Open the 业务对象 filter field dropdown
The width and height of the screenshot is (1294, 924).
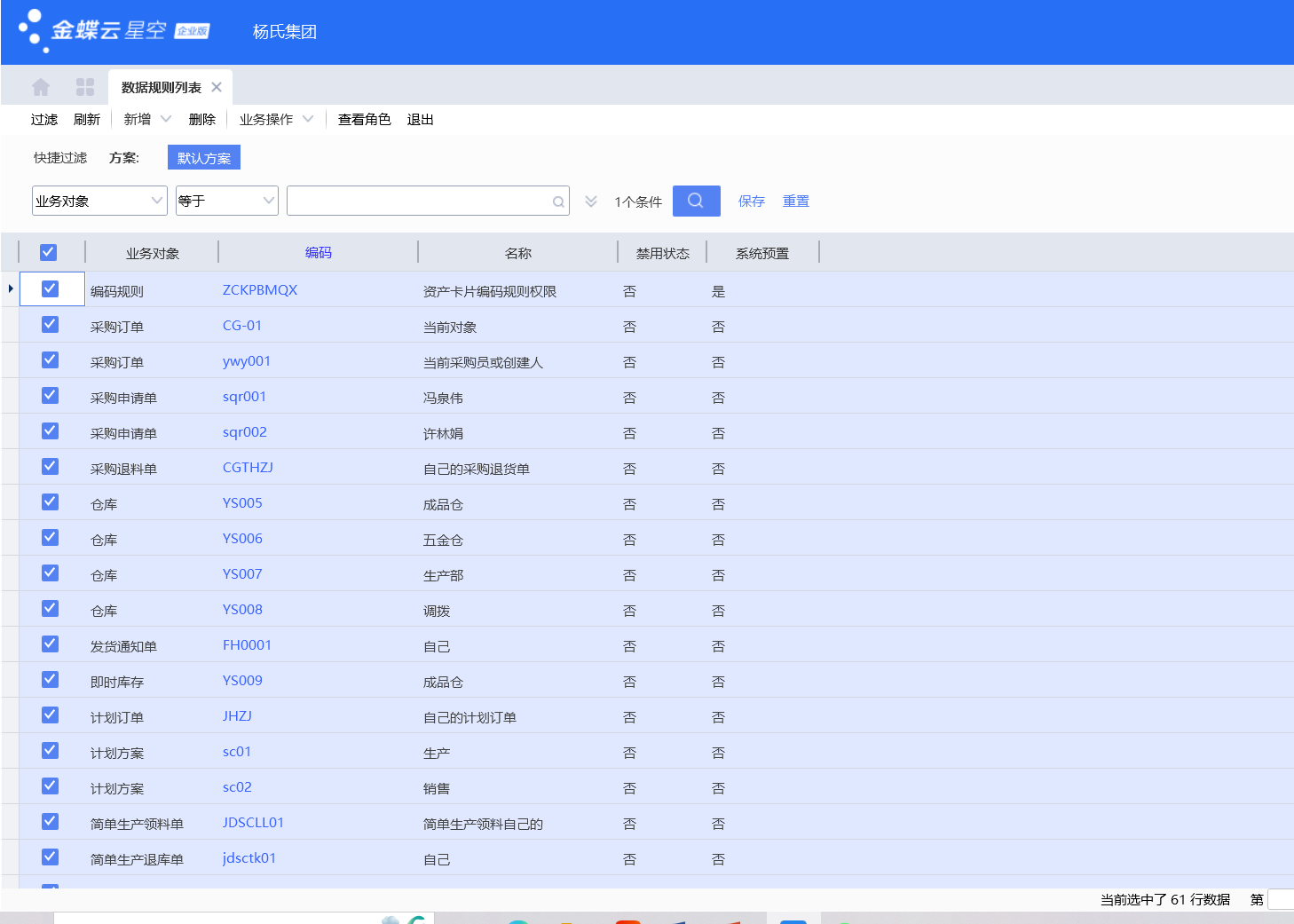(99, 201)
